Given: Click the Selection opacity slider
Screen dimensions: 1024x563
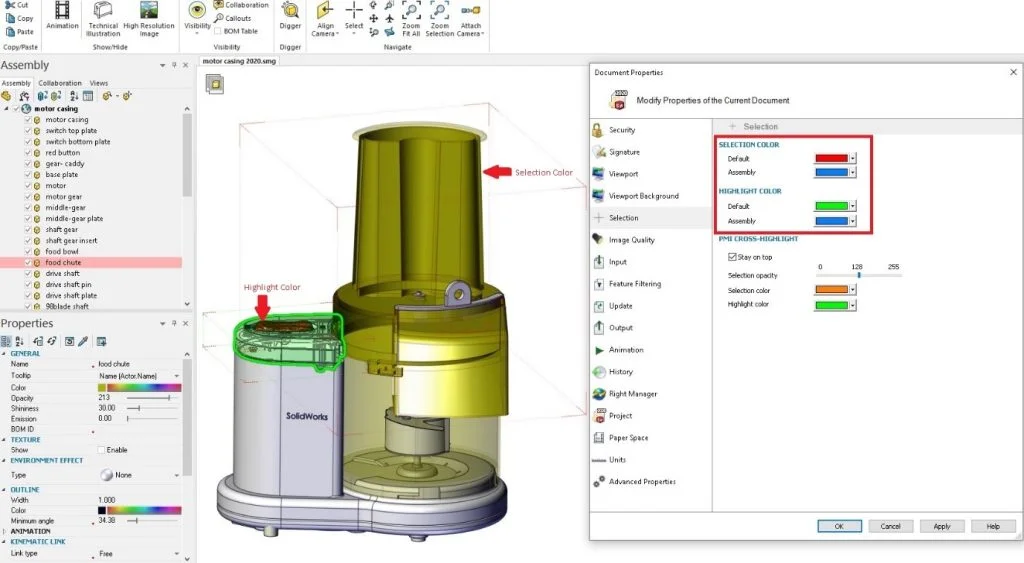Looking at the screenshot, I should tap(859, 275).
